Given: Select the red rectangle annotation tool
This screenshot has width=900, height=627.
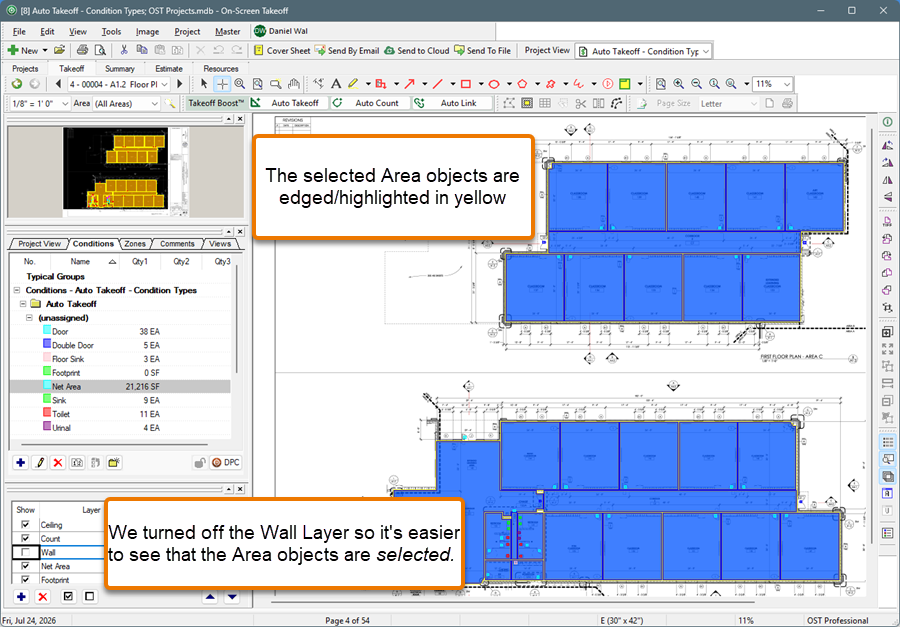Looking at the screenshot, I should [x=465, y=84].
